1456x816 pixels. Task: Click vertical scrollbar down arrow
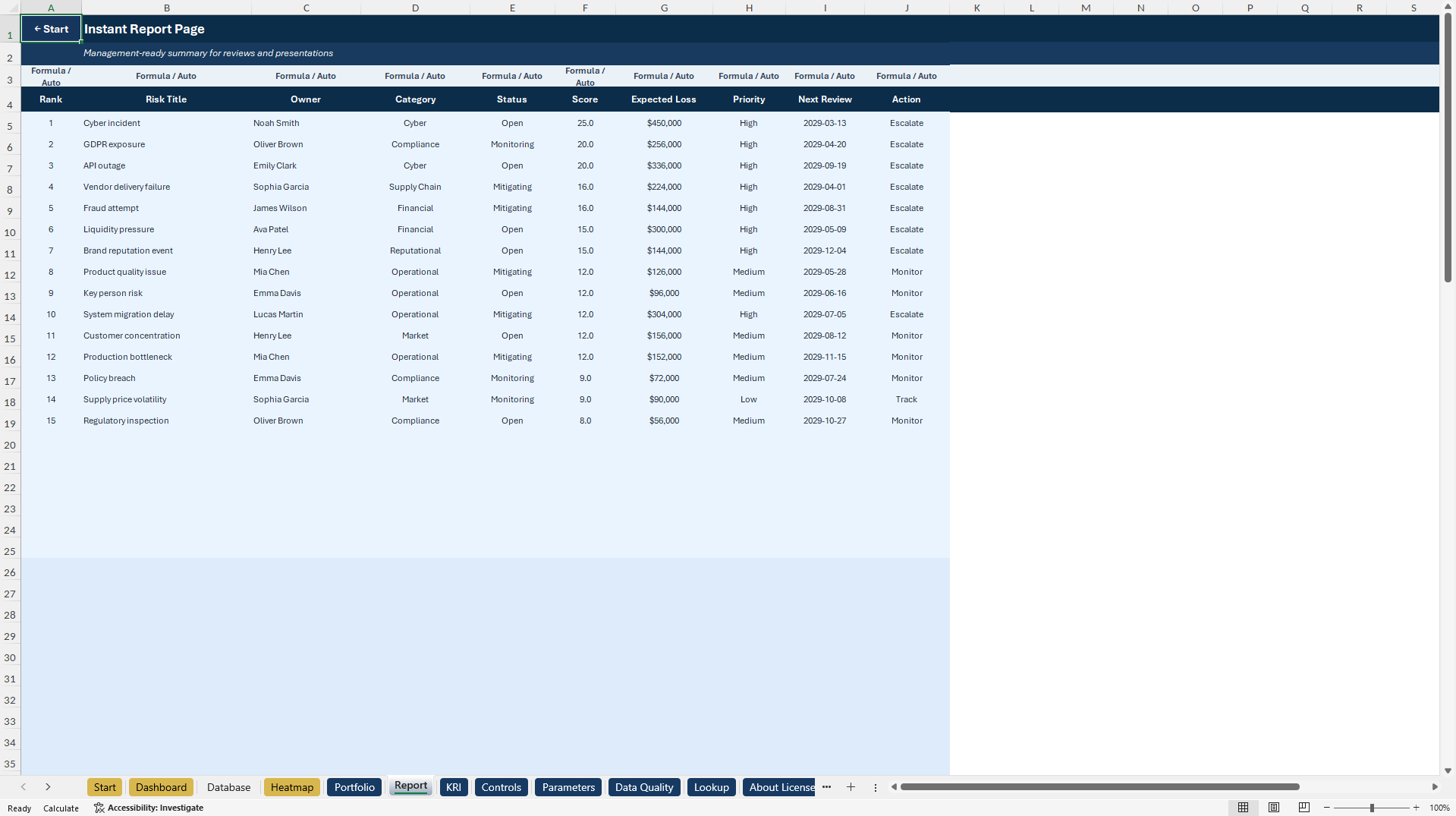point(1448,770)
